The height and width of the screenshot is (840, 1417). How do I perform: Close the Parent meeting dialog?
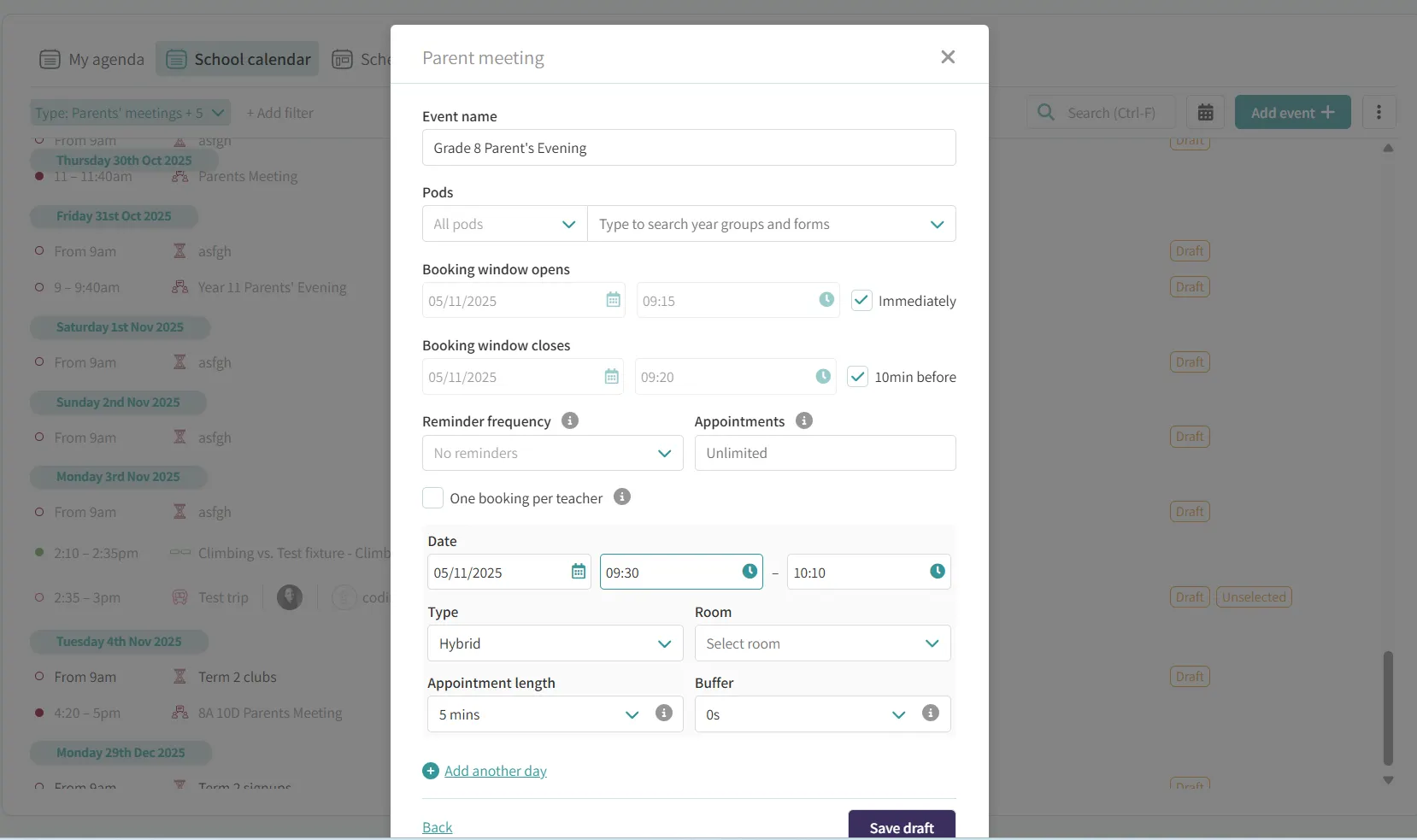(947, 57)
